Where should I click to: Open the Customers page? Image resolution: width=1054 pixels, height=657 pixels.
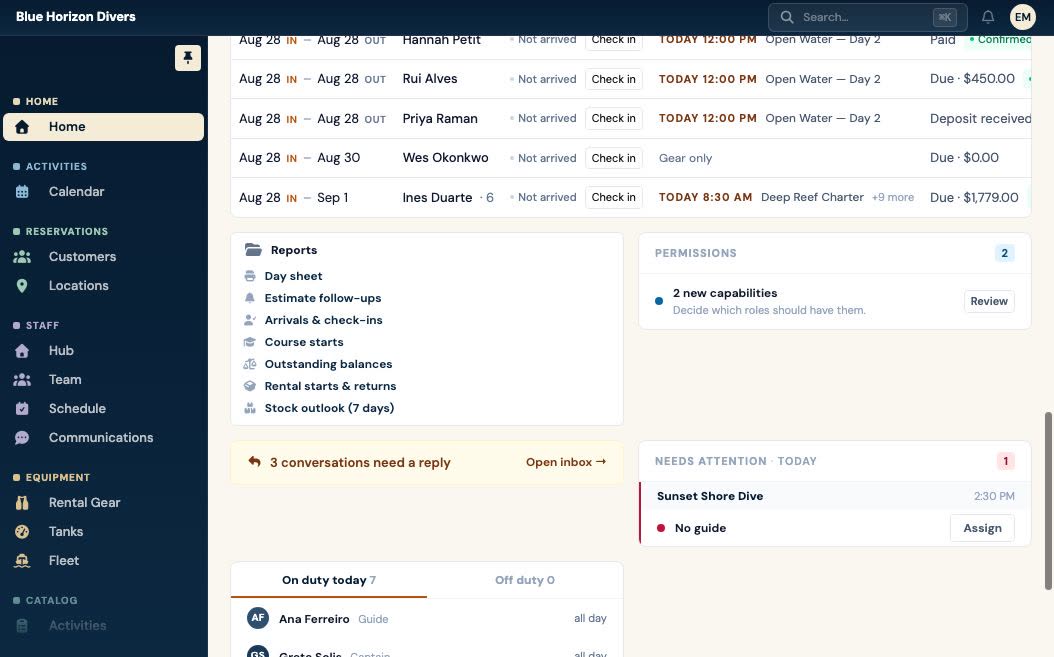pos(104,257)
